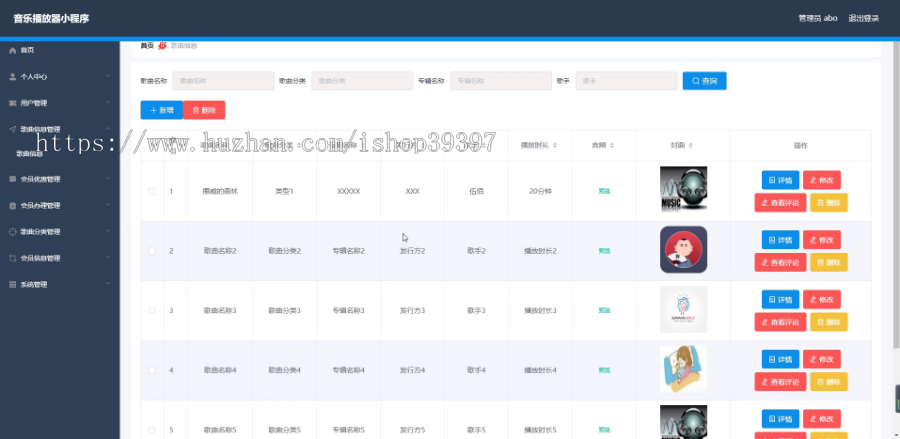The height and width of the screenshot is (439, 900).
Task: Click the 歌曲名称 search input field
Action: [x=223, y=81]
